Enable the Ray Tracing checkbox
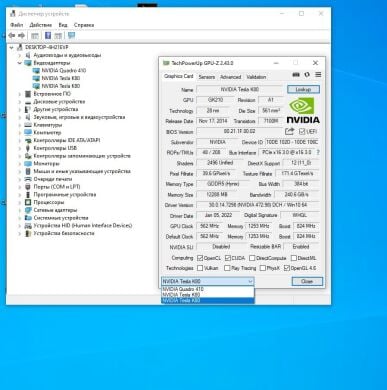 (x=227, y=268)
